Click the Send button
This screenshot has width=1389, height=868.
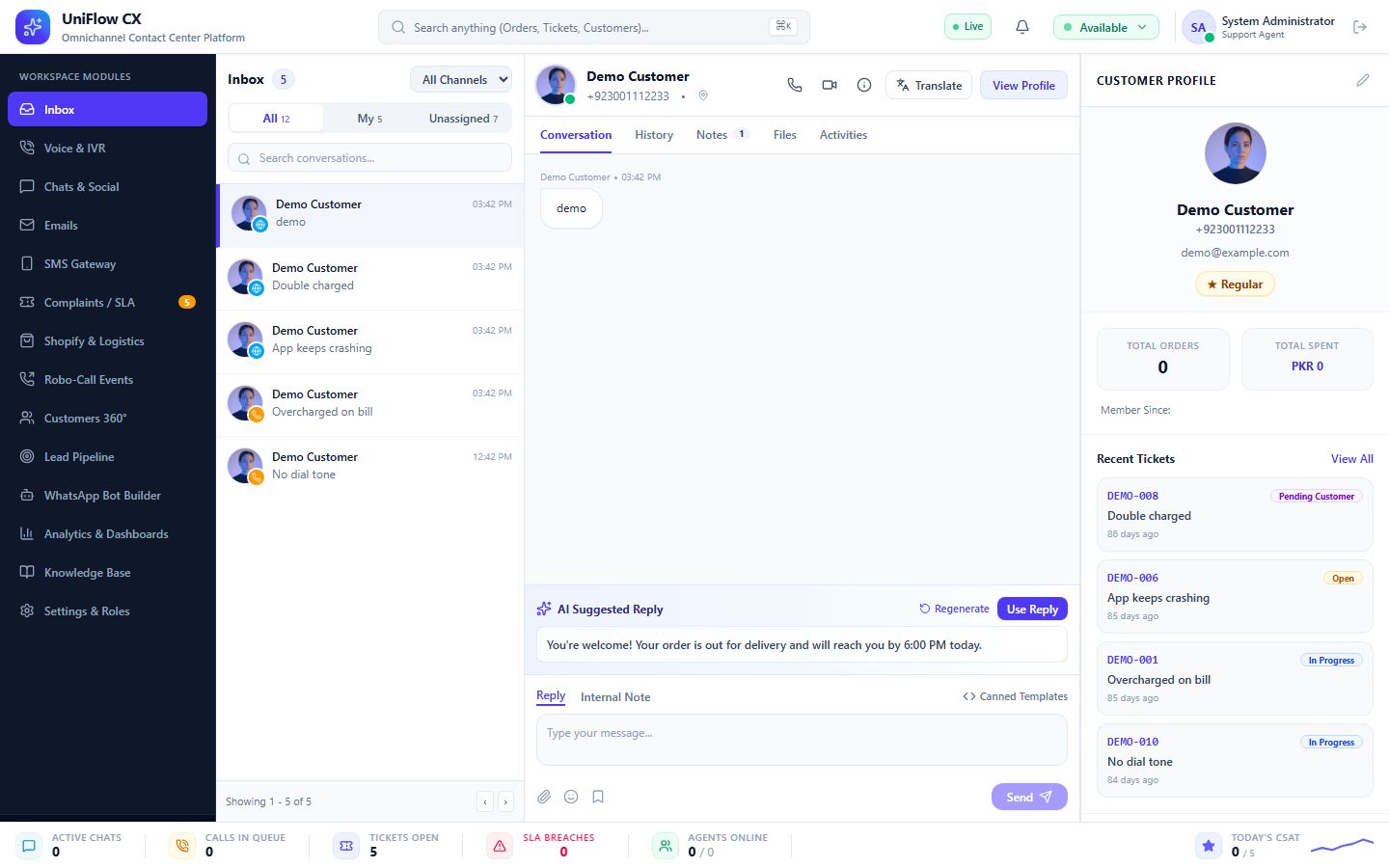tap(1029, 797)
